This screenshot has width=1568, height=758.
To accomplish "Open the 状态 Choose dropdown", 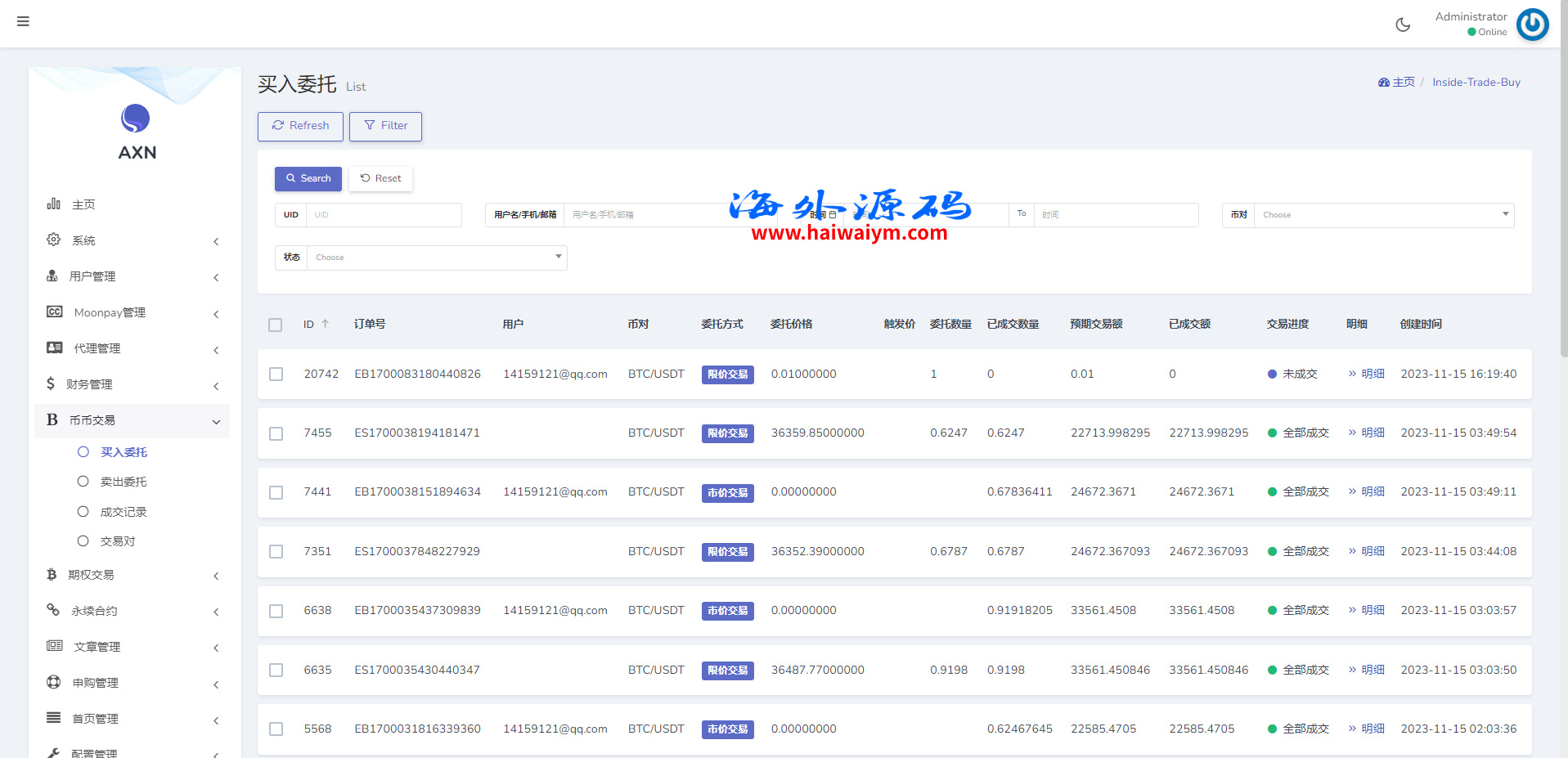I will pyautogui.click(x=436, y=258).
